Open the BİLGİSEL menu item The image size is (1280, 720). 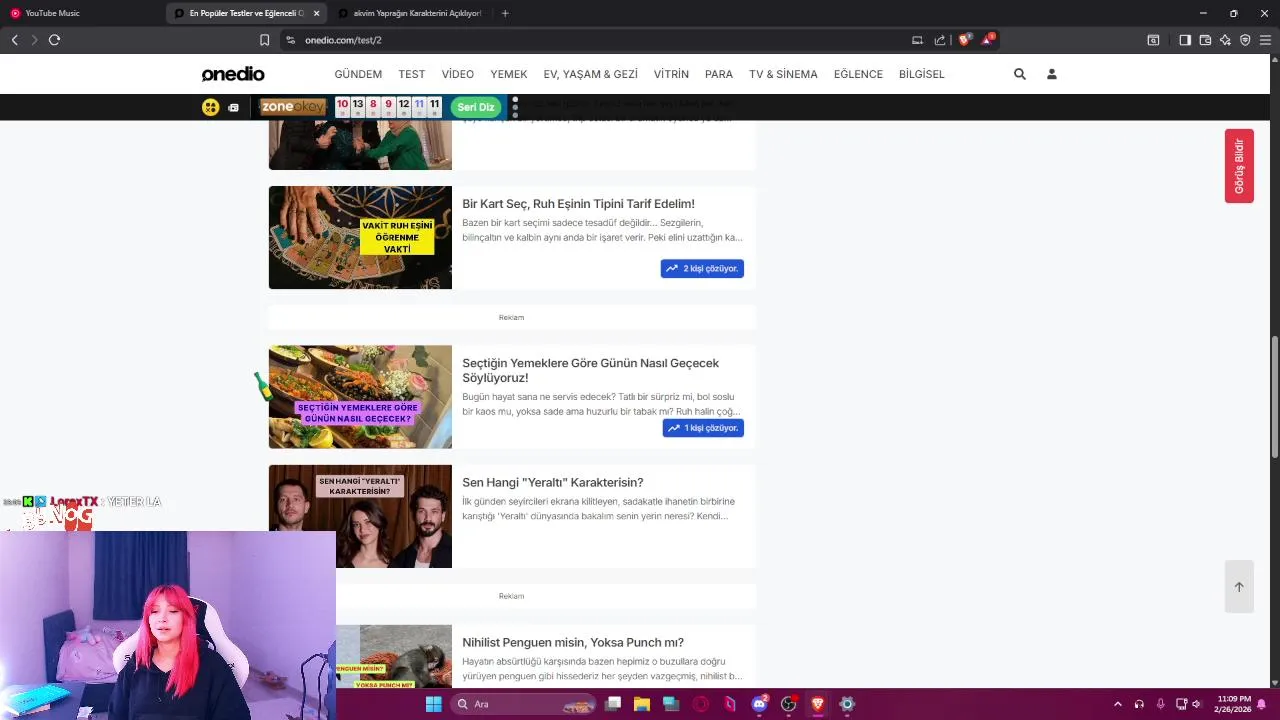pos(922,74)
